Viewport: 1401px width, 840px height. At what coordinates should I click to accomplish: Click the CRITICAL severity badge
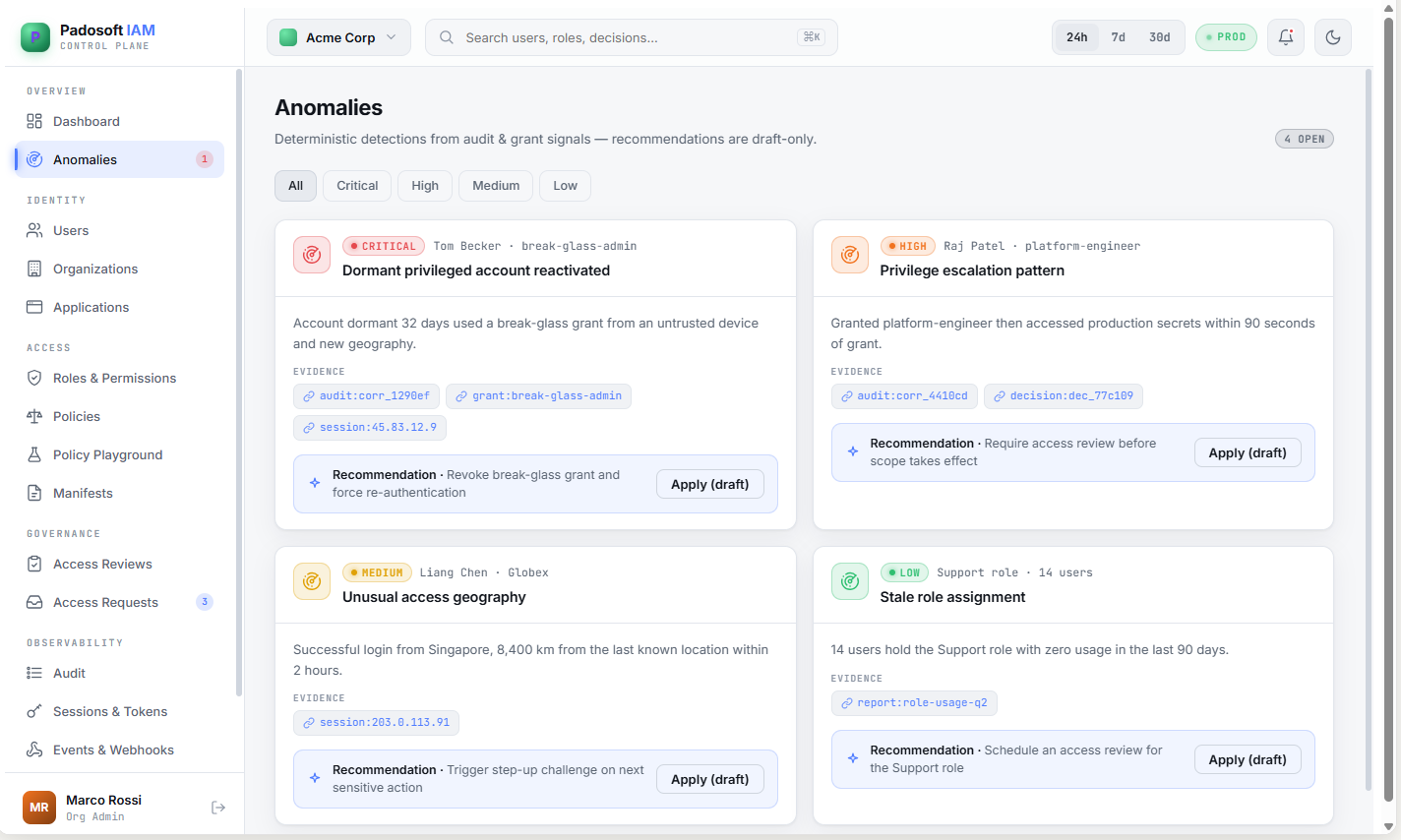pos(384,246)
